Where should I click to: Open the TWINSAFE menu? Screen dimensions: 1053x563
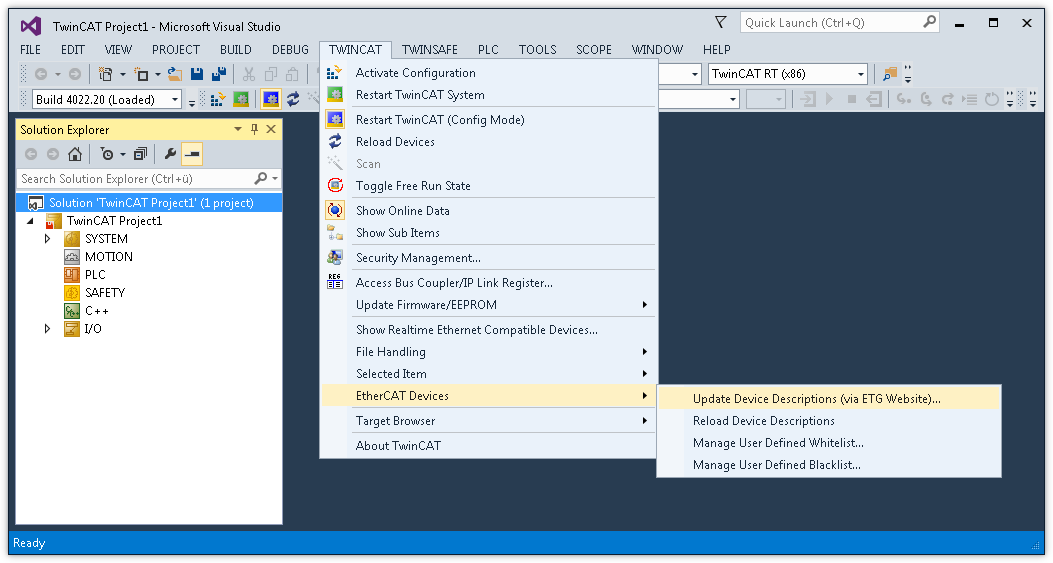pos(430,50)
